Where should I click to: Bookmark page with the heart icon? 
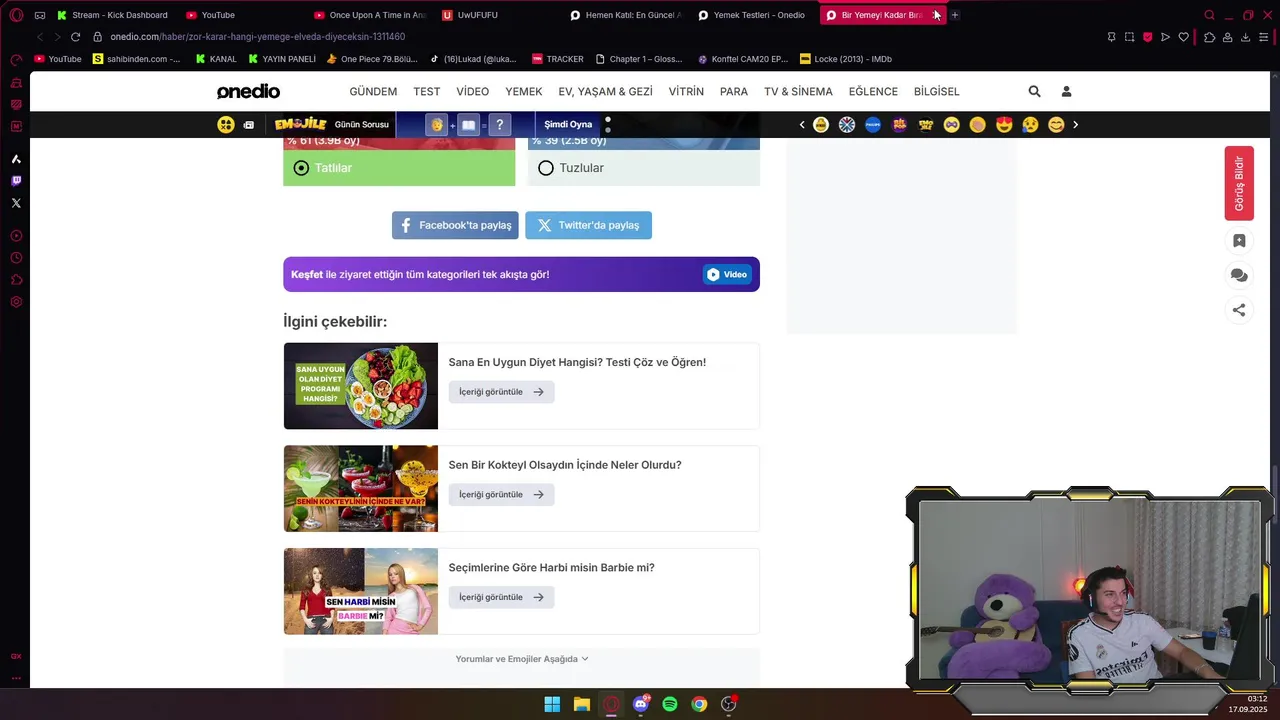point(1184,37)
